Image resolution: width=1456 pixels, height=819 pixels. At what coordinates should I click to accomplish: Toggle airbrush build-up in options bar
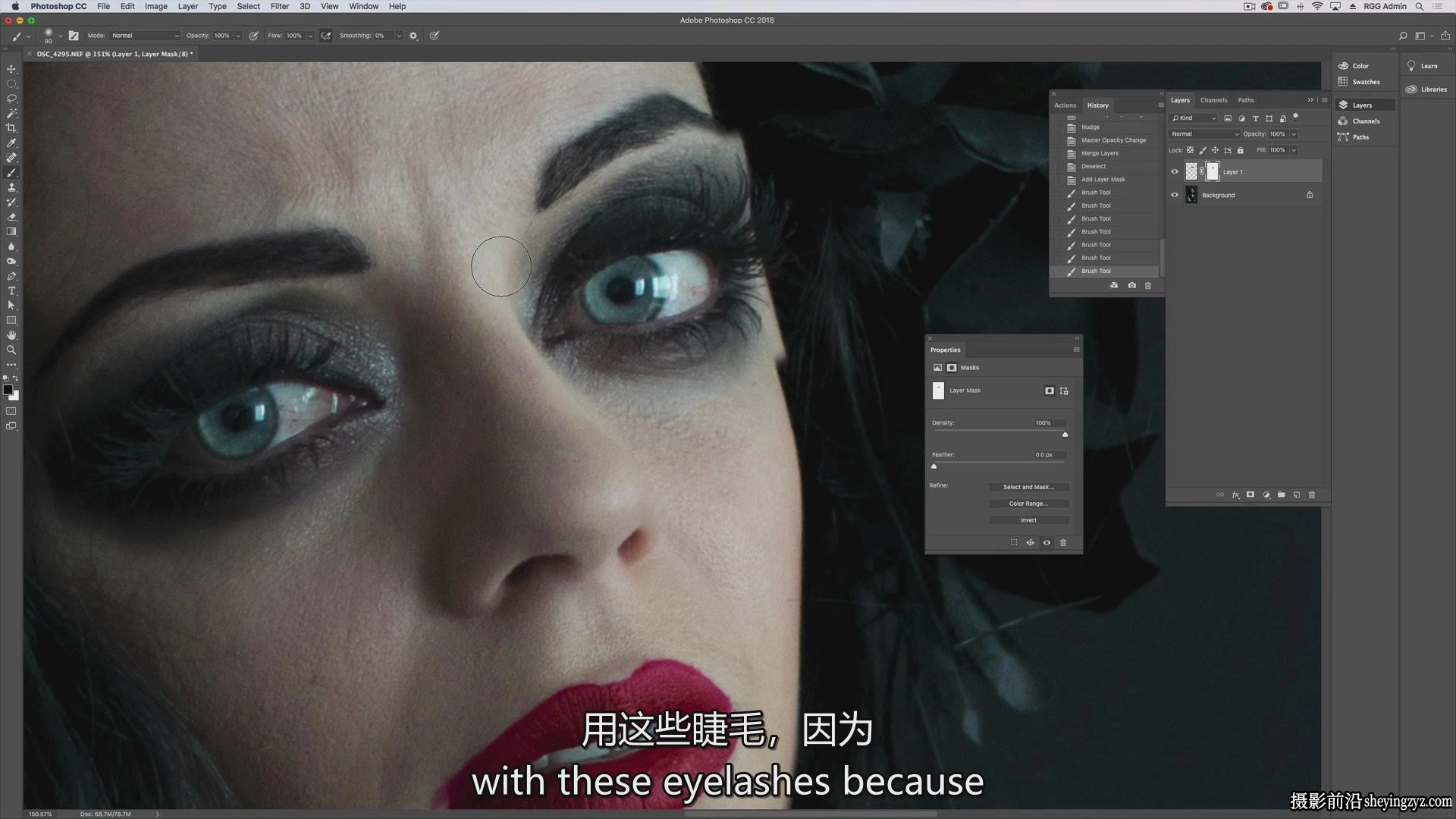[x=326, y=36]
